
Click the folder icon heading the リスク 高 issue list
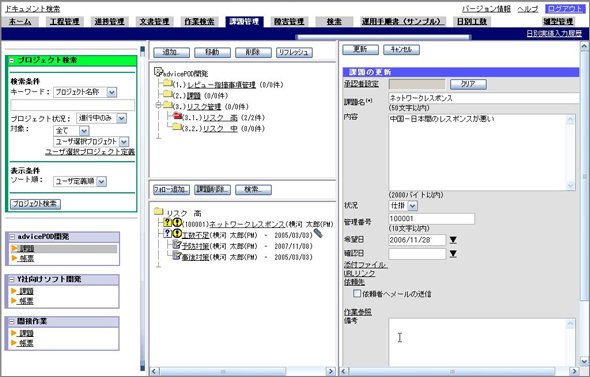pos(159,212)
